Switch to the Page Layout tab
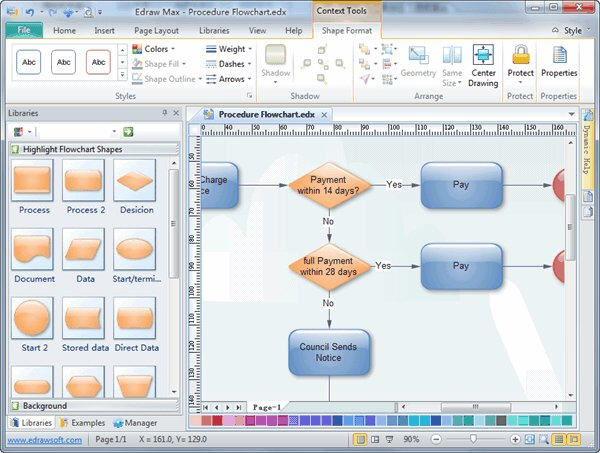The height and width of the screenshot is (453, 600). coord(156,30)
